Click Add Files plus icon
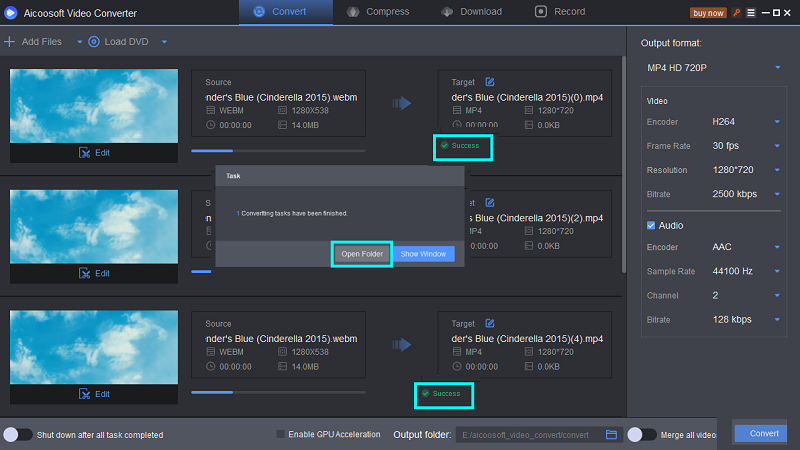Screen dimensions: 800x450 [10, 42]
